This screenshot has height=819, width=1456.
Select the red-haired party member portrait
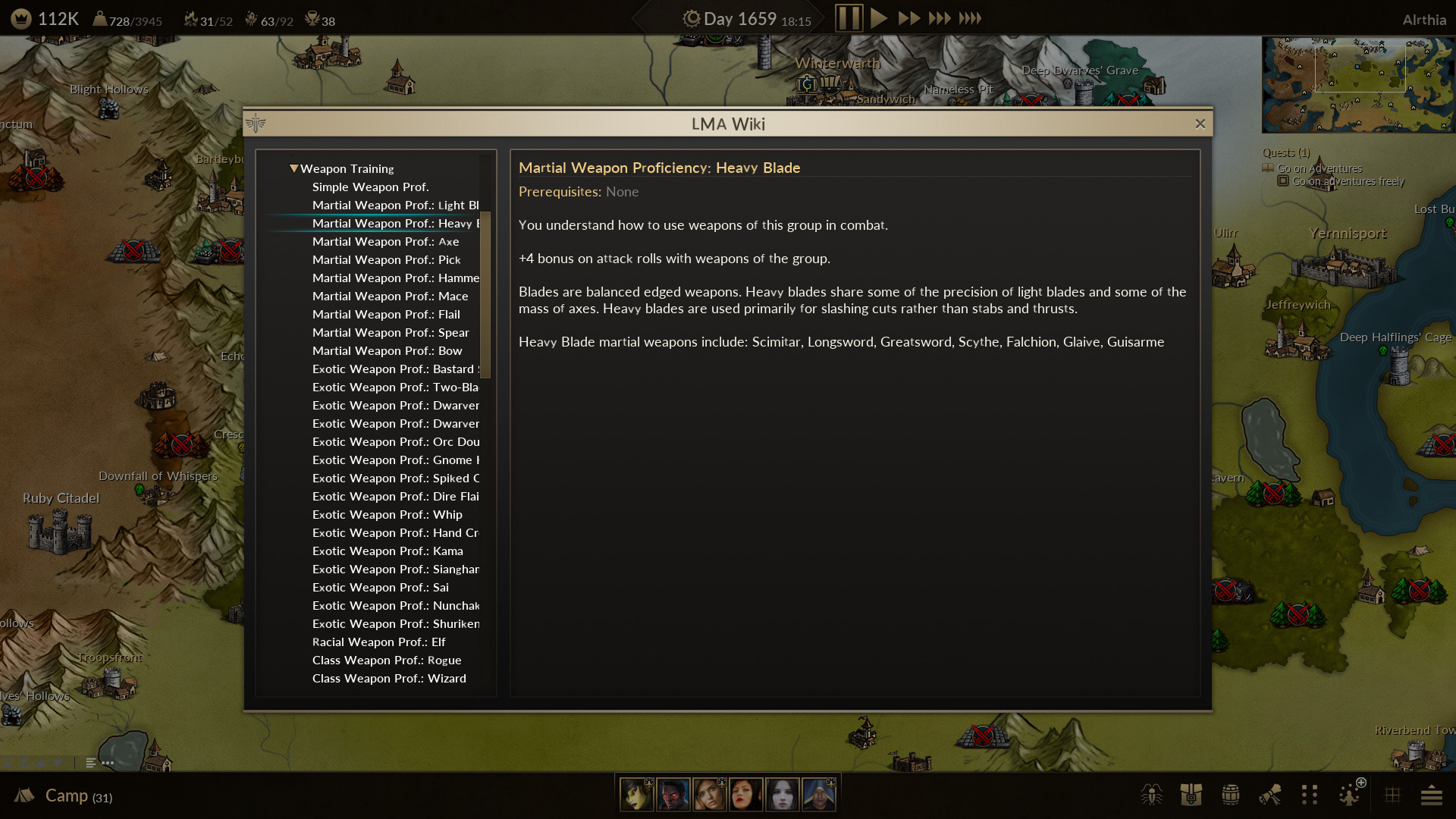745,795
